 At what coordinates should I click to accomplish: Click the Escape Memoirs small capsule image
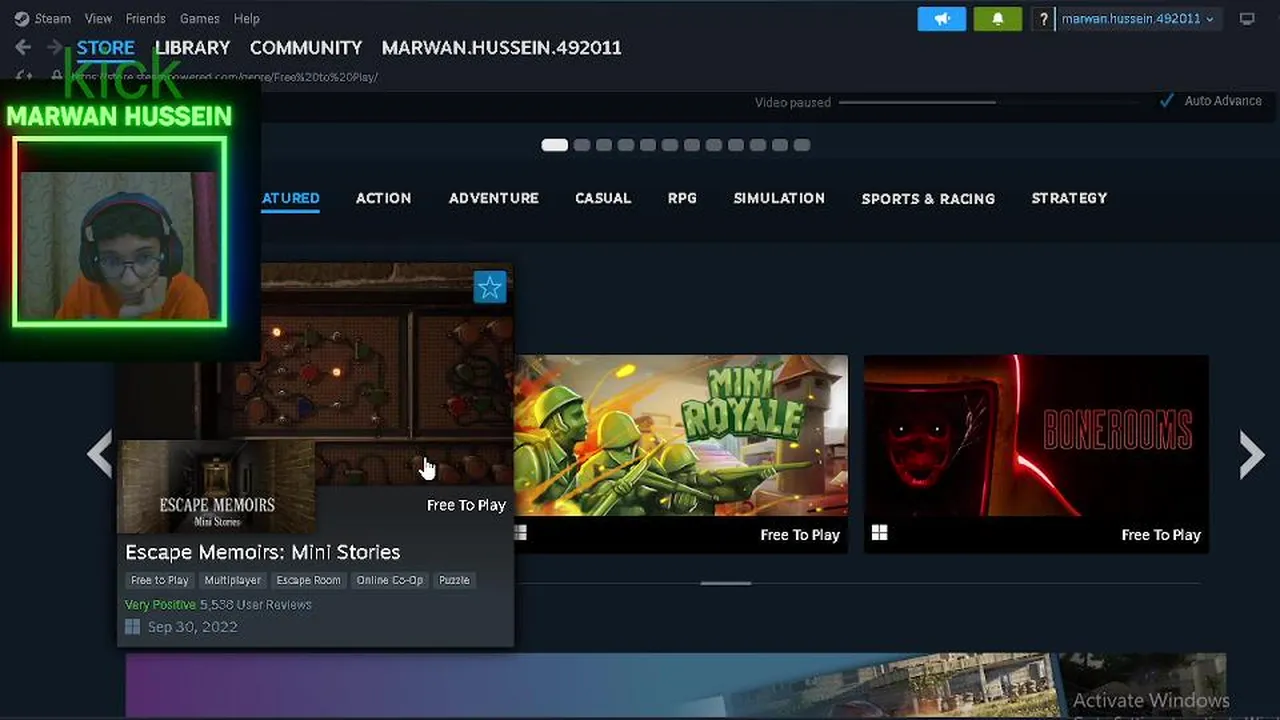[216, 487]
